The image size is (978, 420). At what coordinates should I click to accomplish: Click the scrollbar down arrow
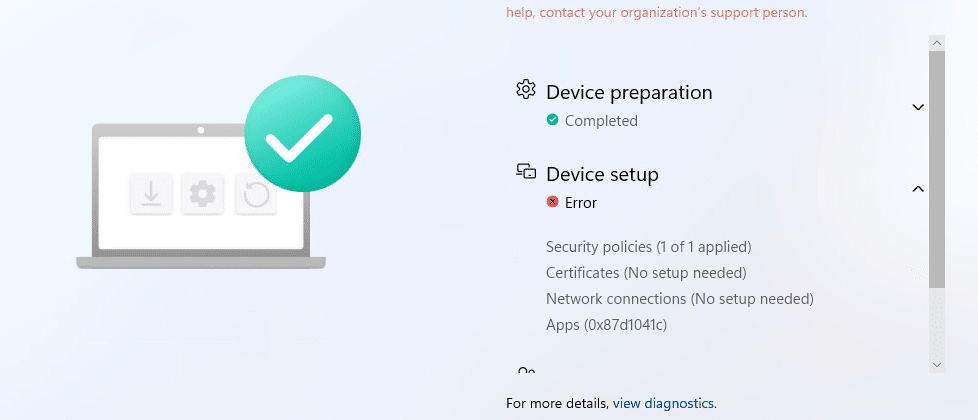pos(937,364)
